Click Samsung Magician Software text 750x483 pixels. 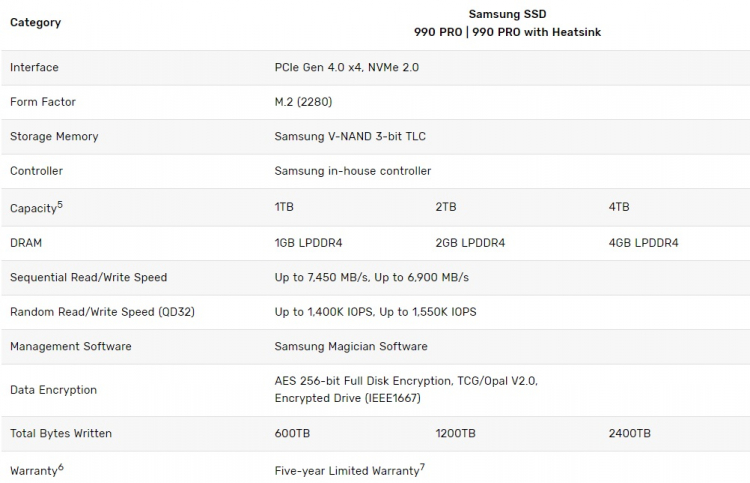click(x=351, y=346)
